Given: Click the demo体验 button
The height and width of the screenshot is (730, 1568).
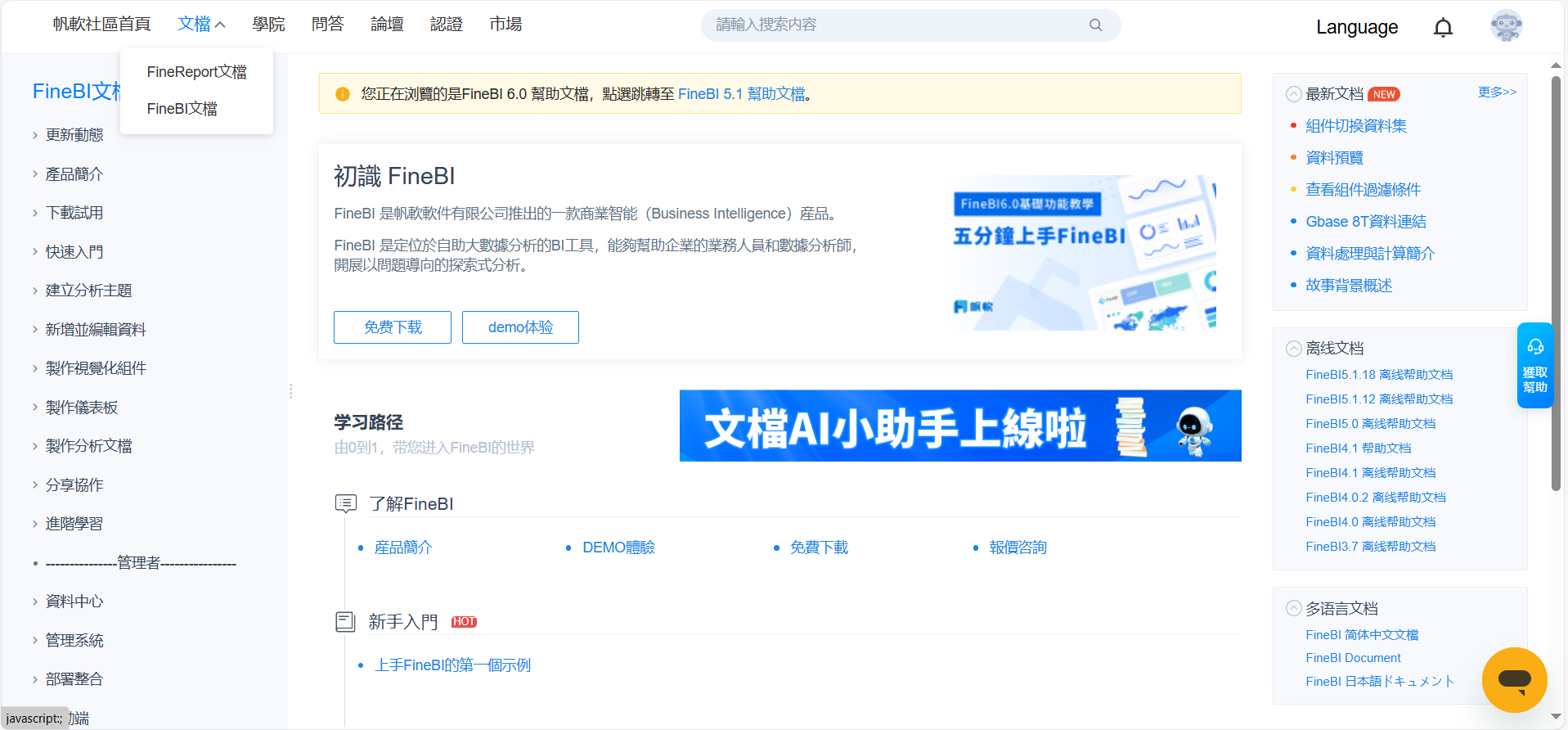Looking at the screenshot, I should [x=520, y=327].
